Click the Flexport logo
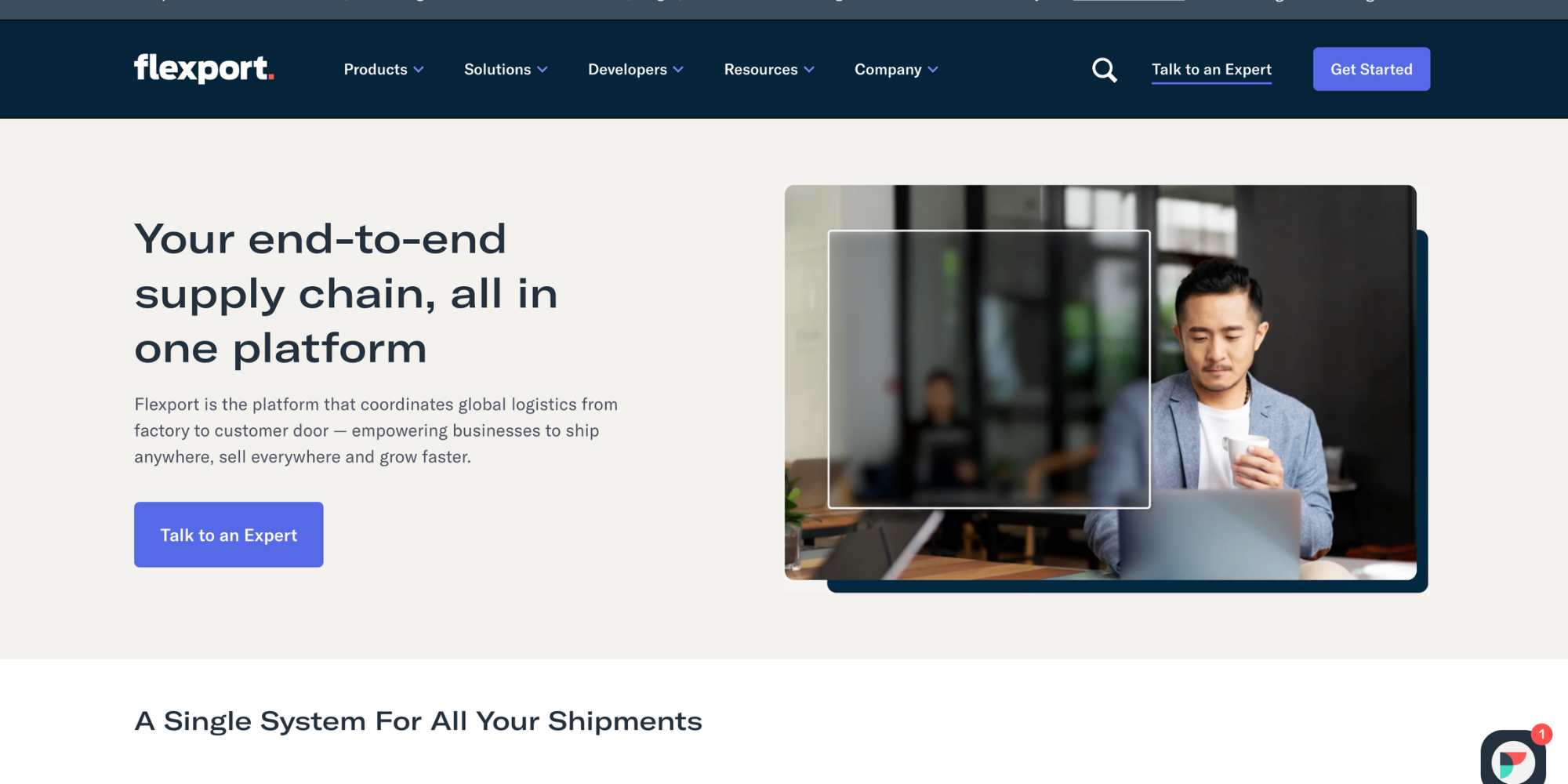This screenshot has width=1568, height=784. point(204,69)
